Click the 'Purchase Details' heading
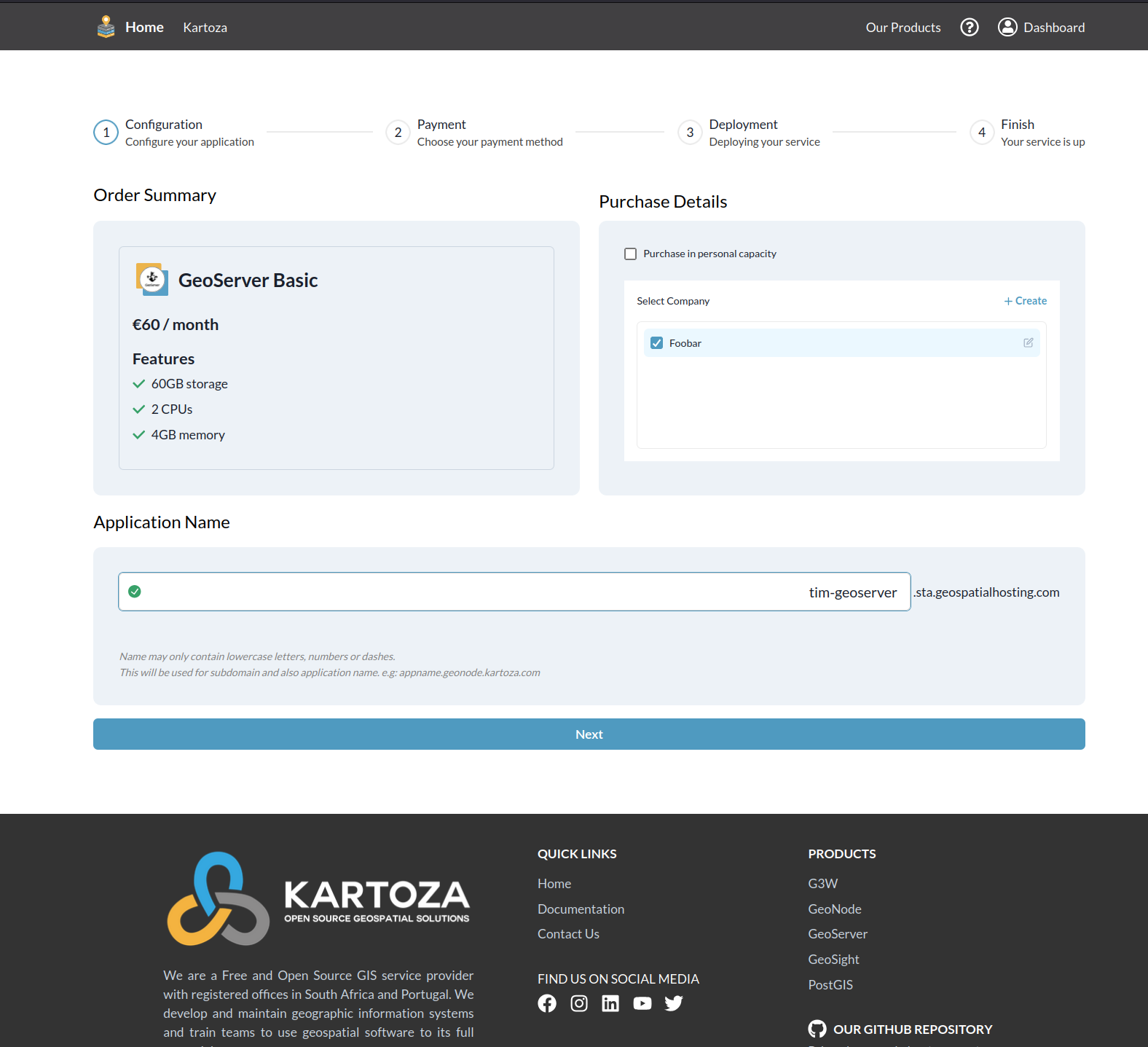Viewport: 1148px width, 1047px height. point(663,202)
